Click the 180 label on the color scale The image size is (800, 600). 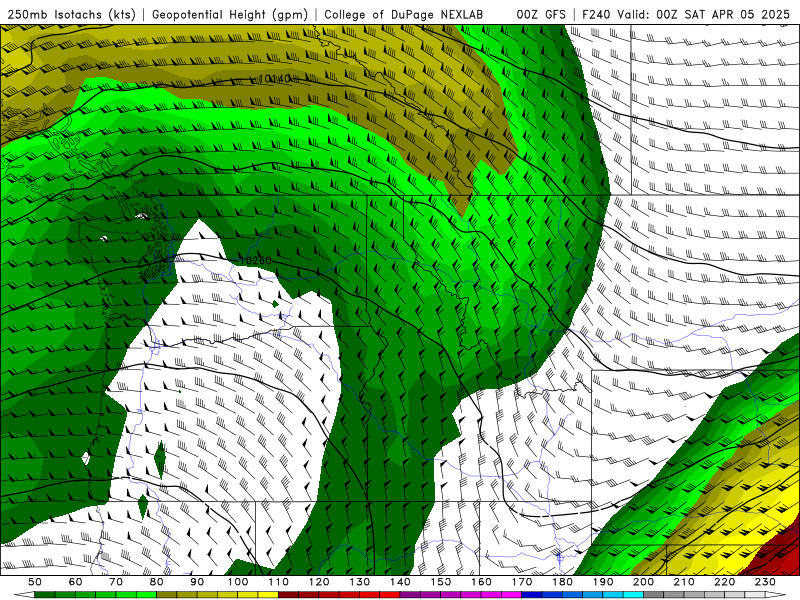click(x=562, y=582)
